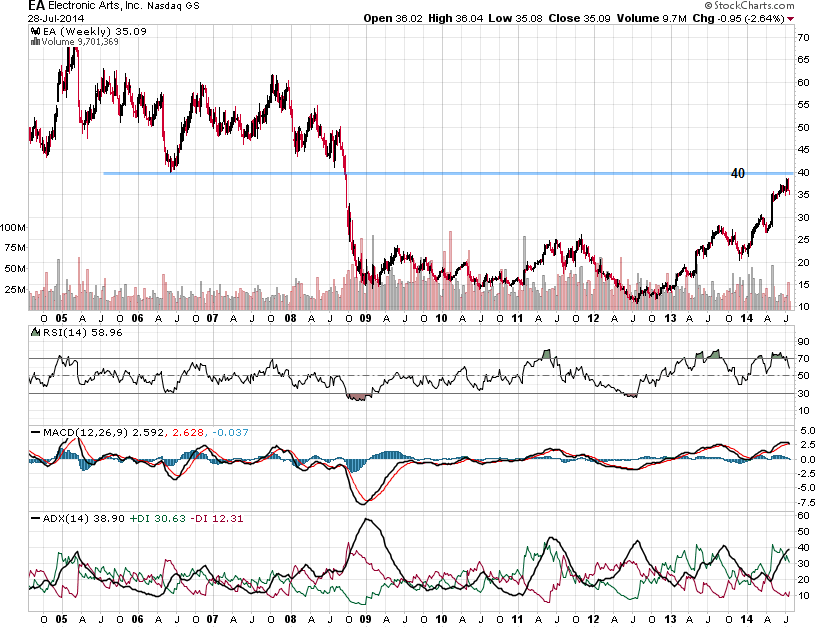
Task: Select the EA ticker symbol in the header
Action: coord(36,6)
